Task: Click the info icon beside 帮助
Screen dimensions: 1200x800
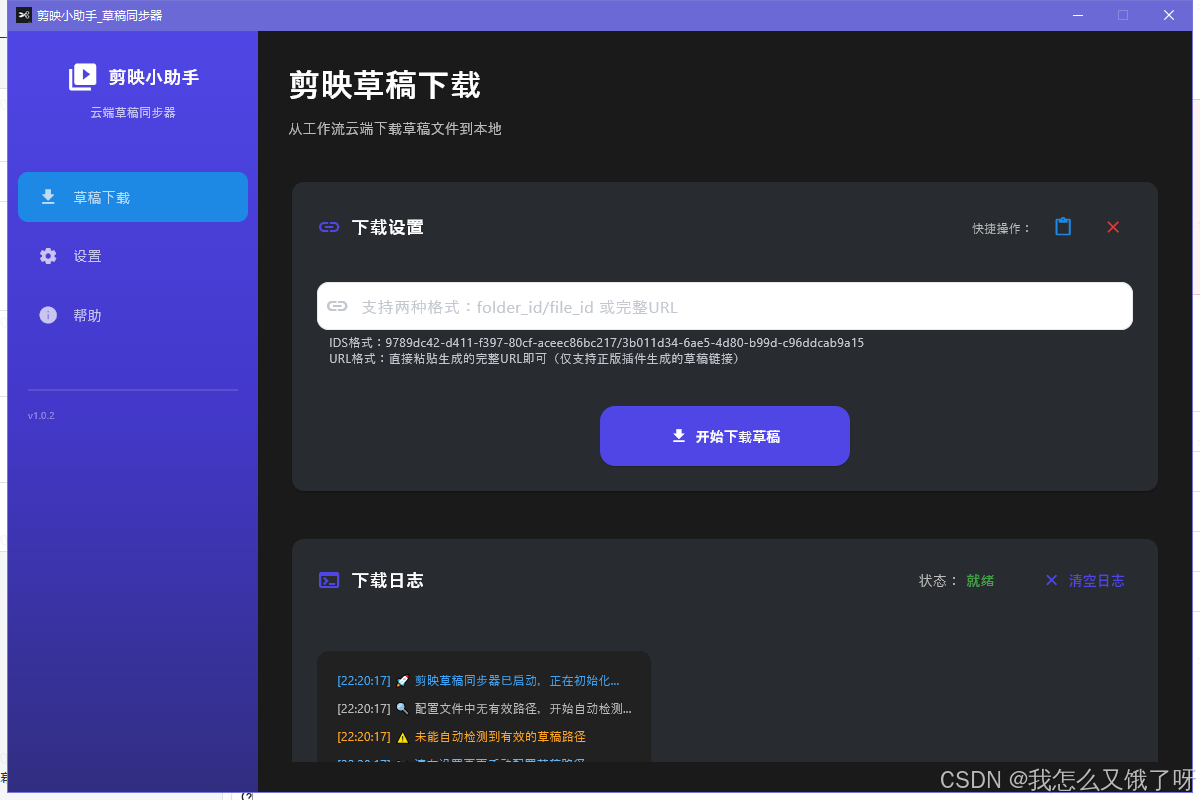Action: click(48, 315)
